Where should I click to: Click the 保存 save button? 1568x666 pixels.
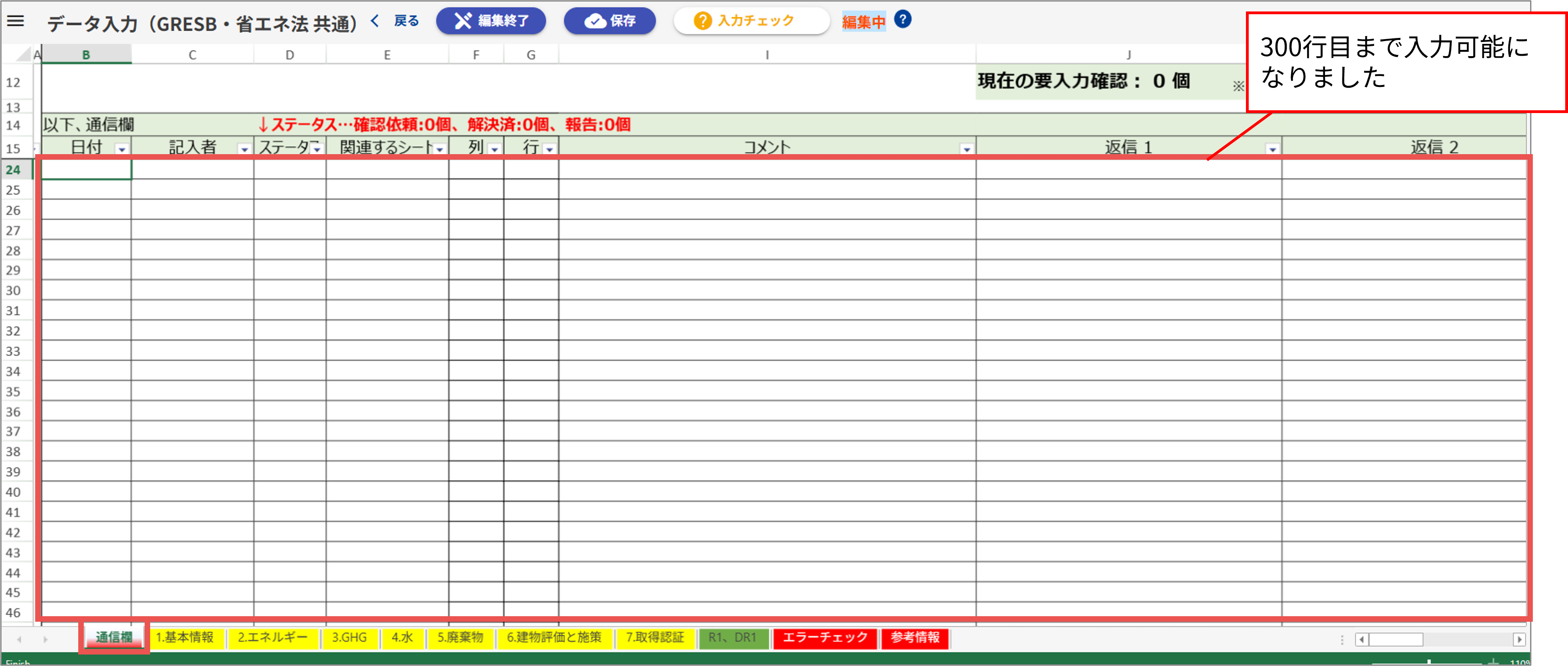pos(609,21)
